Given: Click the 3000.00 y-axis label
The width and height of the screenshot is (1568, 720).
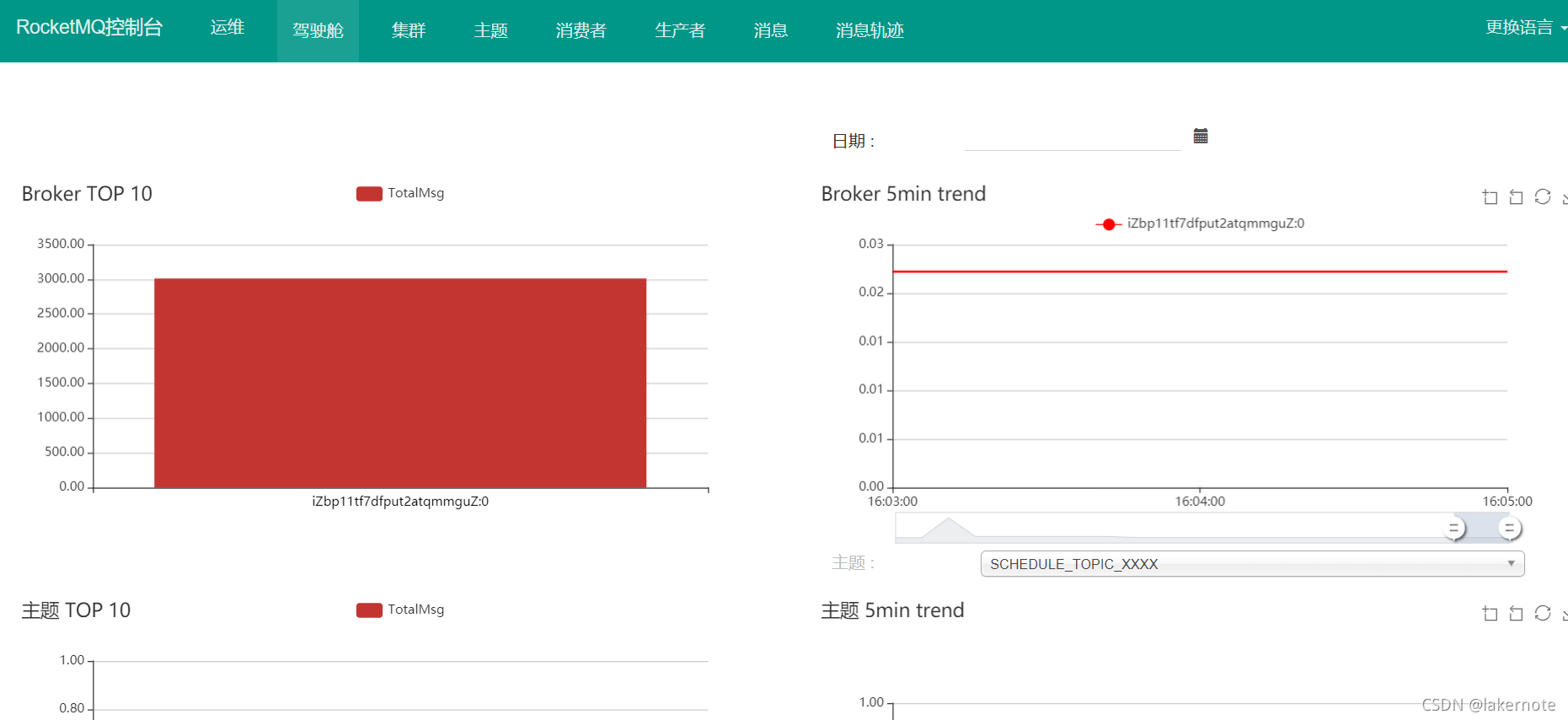Looking at the screenshot, I should (x=61, y=278).
